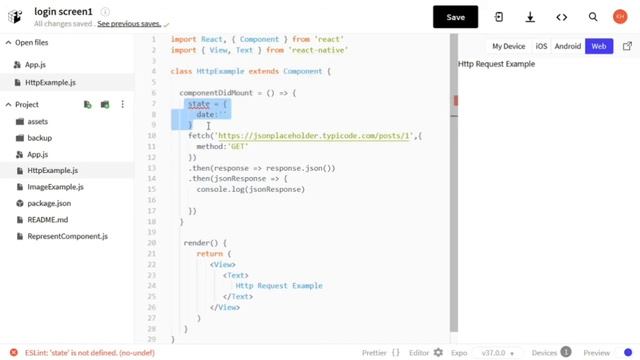
Task: Switch to the Android tab
Action: pos(567,46)
